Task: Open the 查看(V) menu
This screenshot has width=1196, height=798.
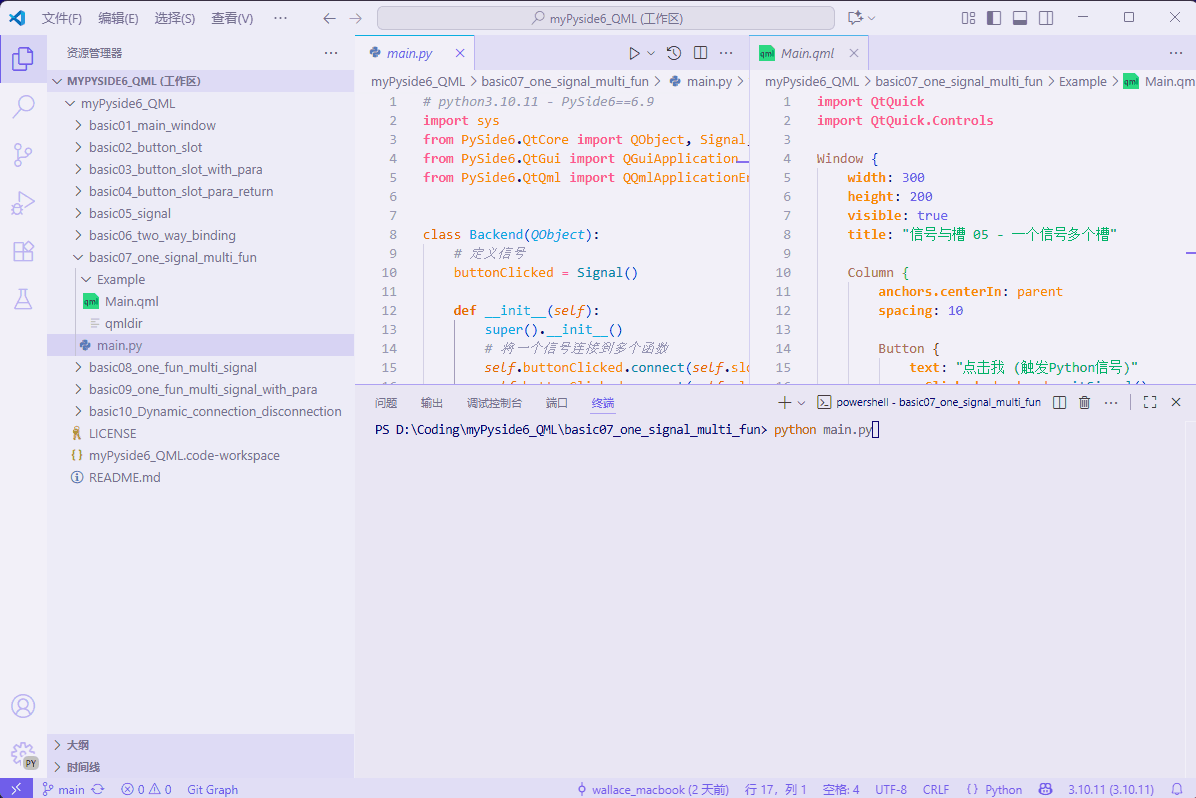Action: tap(232, 18)
